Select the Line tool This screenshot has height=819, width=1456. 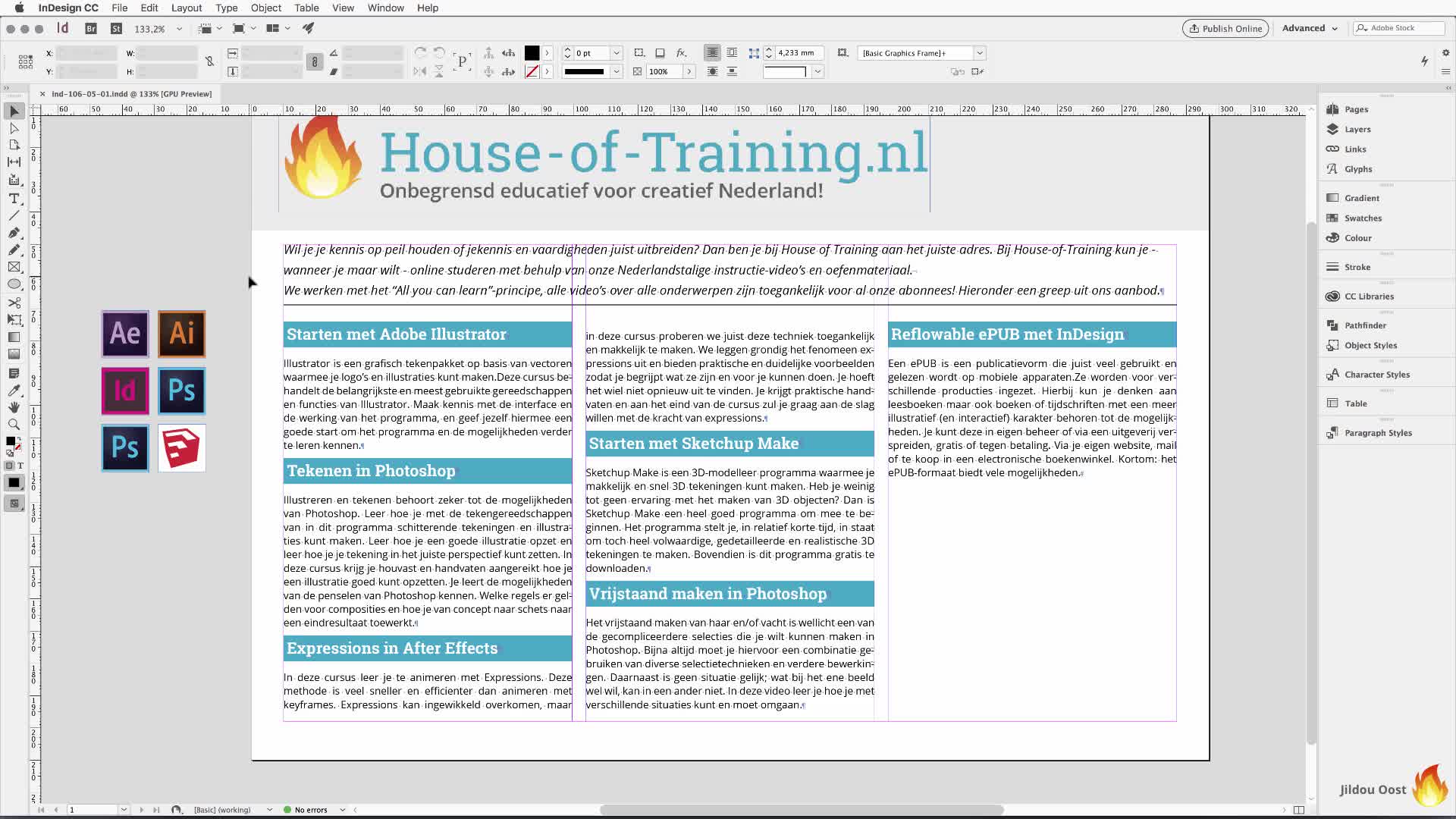point(14,215)
